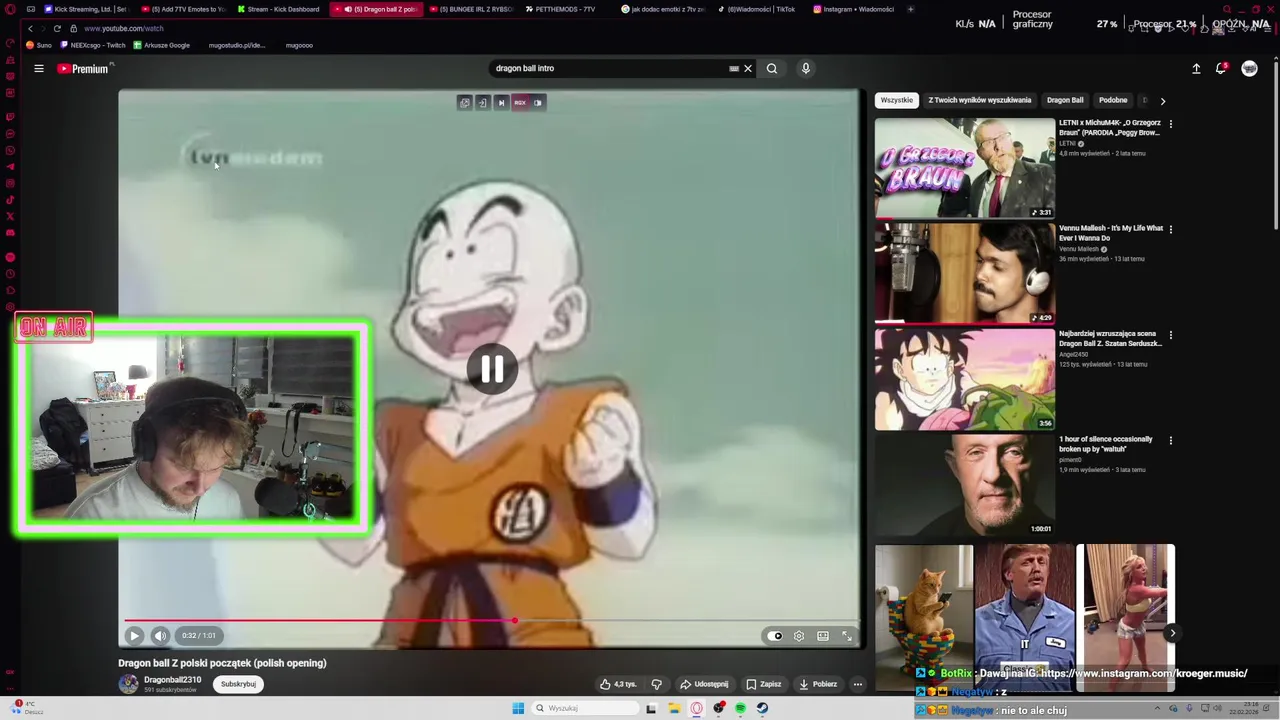The height and width of the screenshot is (720, 1280).
Task: Dislike the video
Action: tap(657, 684)
